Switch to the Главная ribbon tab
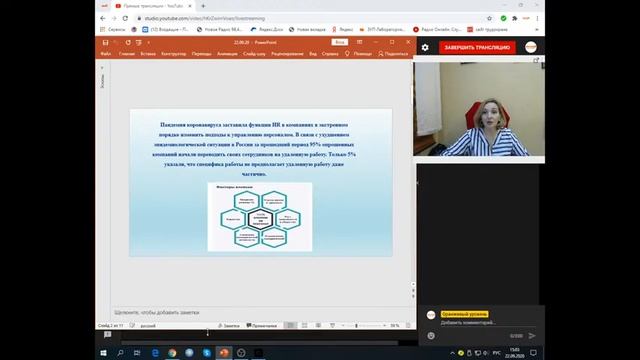640x360 pixels. (x=127, y=54)
